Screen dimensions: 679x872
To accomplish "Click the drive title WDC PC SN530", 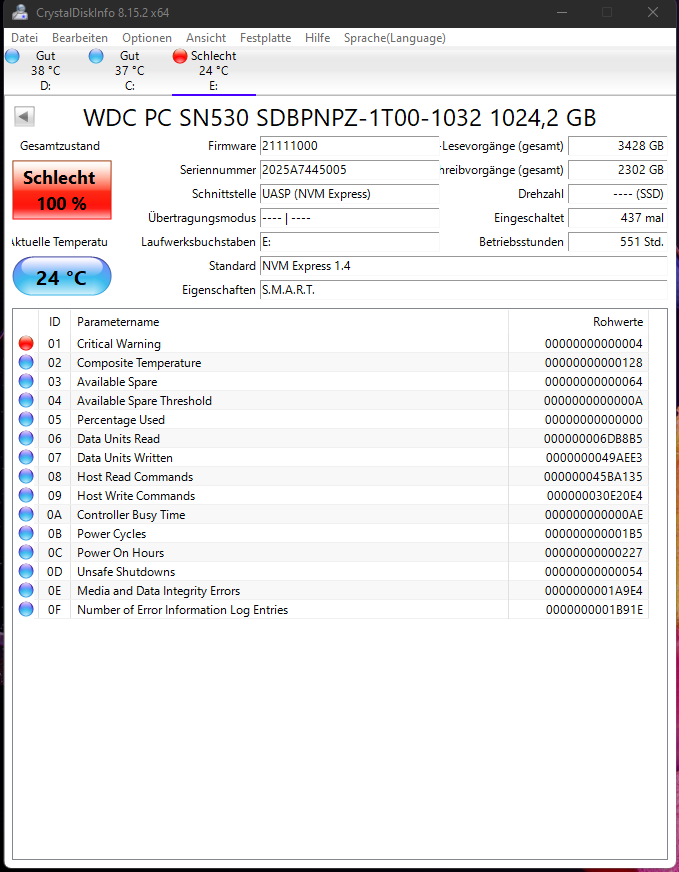I will click(x=340, y=118).
